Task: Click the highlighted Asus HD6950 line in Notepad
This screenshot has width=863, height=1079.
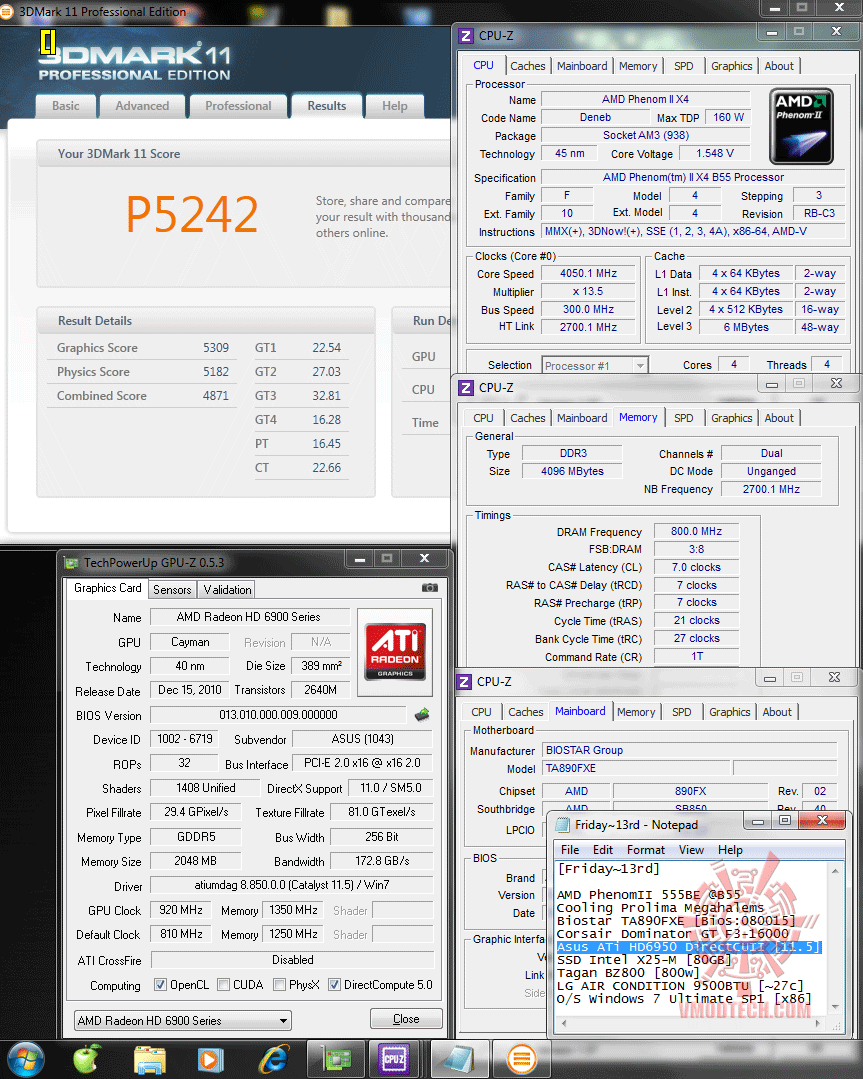Action: 688,947
